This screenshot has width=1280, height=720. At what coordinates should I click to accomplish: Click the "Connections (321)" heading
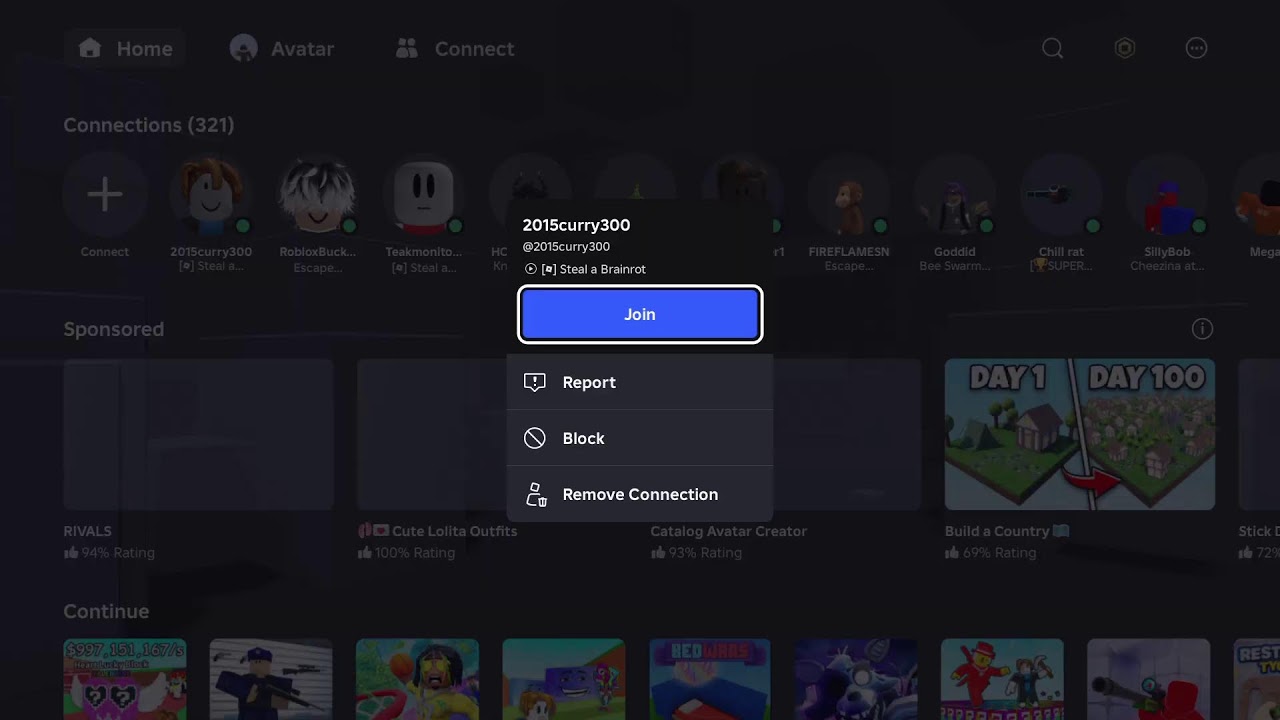coord(149,125)
